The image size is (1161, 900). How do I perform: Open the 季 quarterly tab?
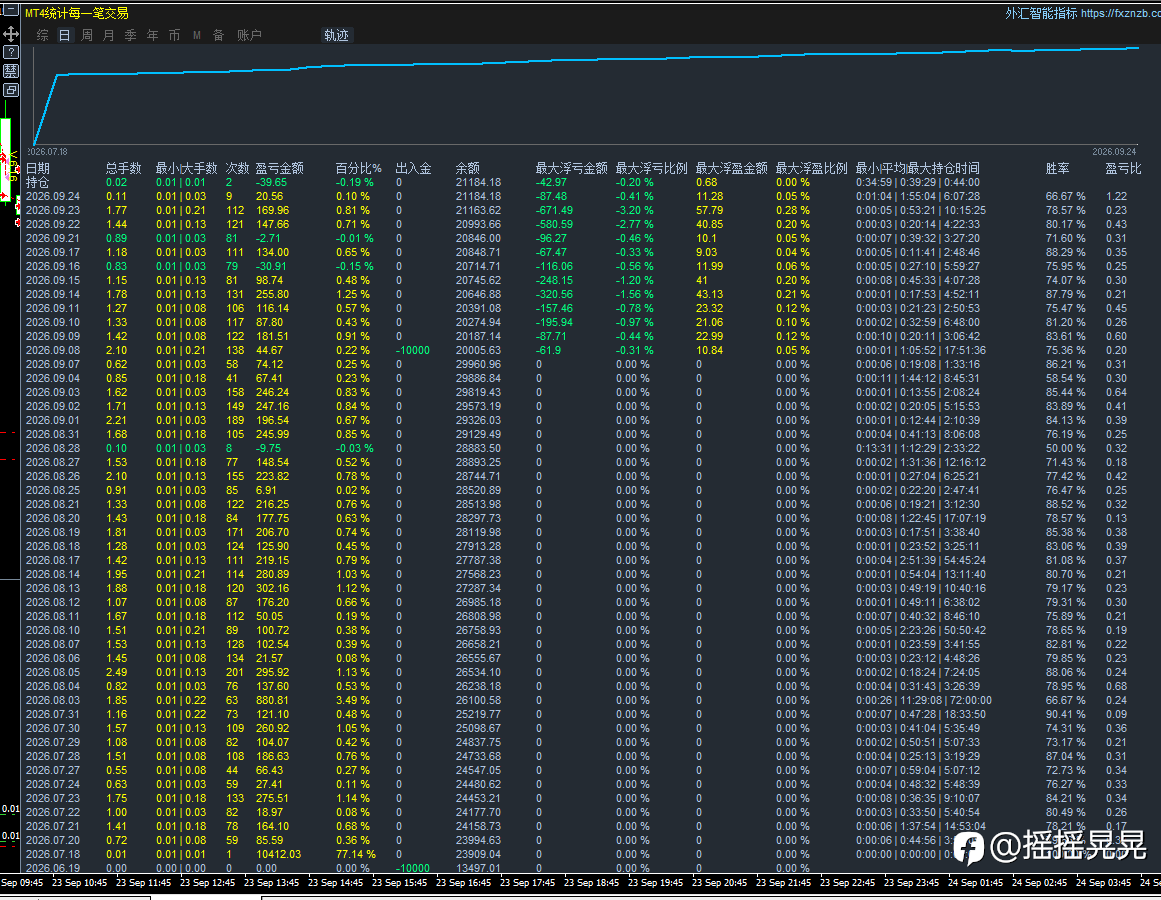(130, 35)
